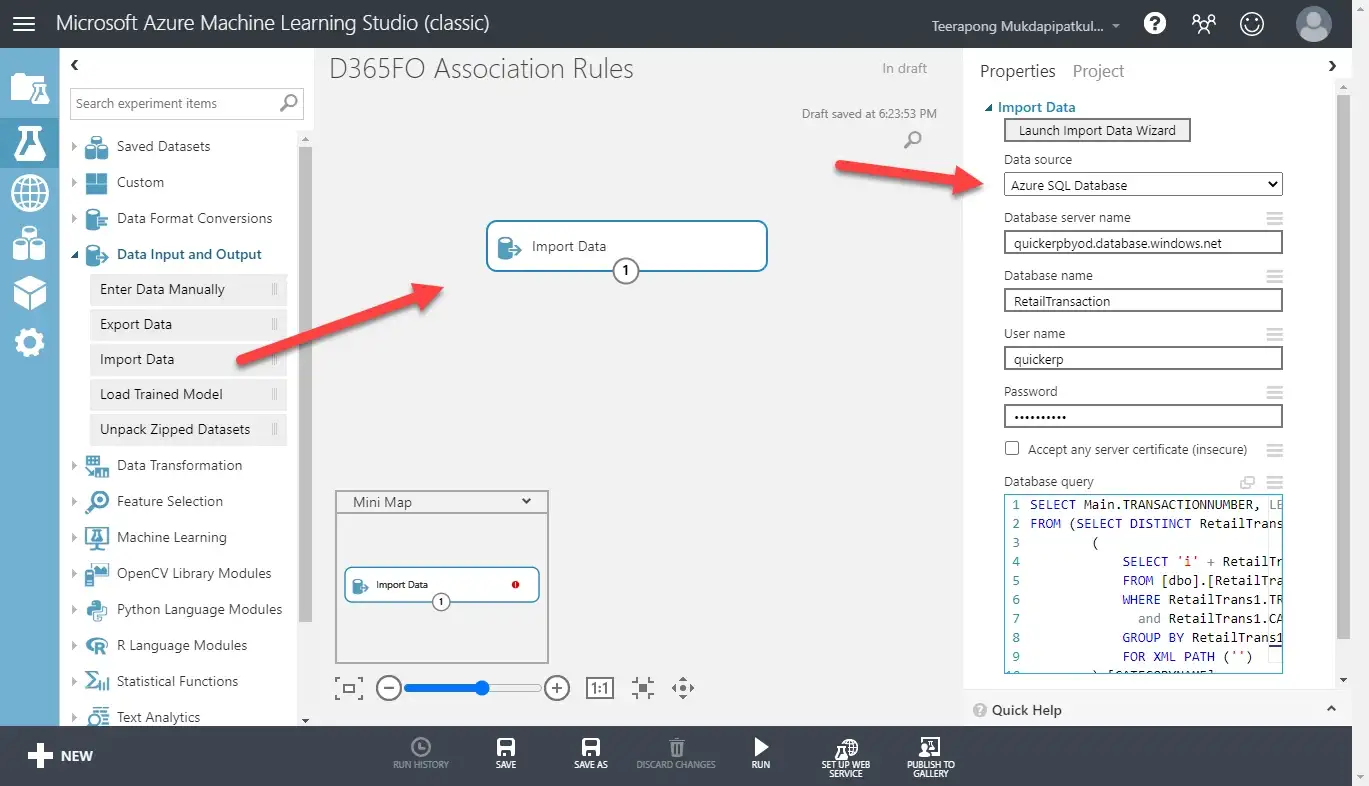Screen dimensions: 1369x786
Task: Expand Feature Selection category
Action: 74,501
